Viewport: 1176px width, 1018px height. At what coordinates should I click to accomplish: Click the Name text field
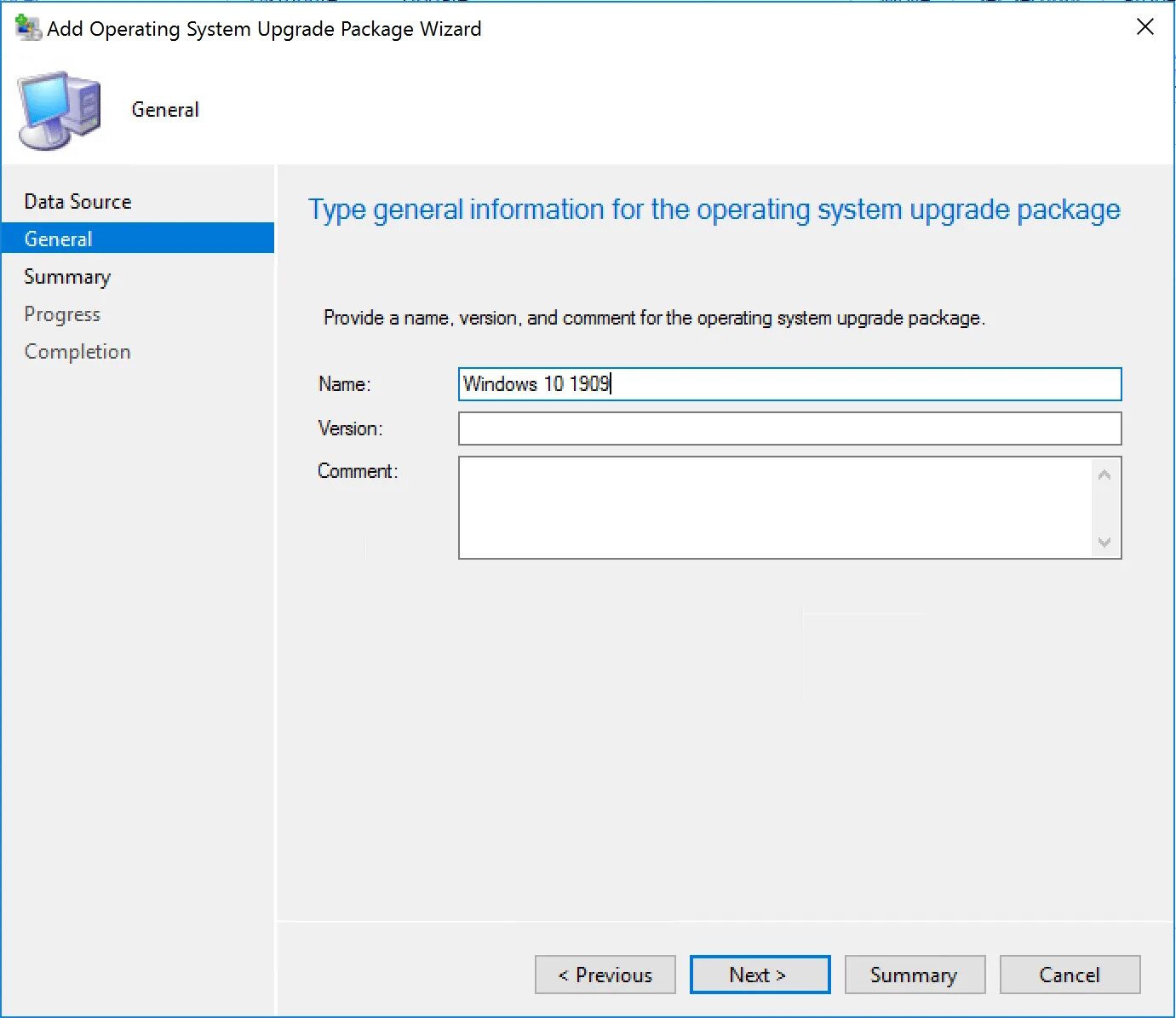pos(789,384)
